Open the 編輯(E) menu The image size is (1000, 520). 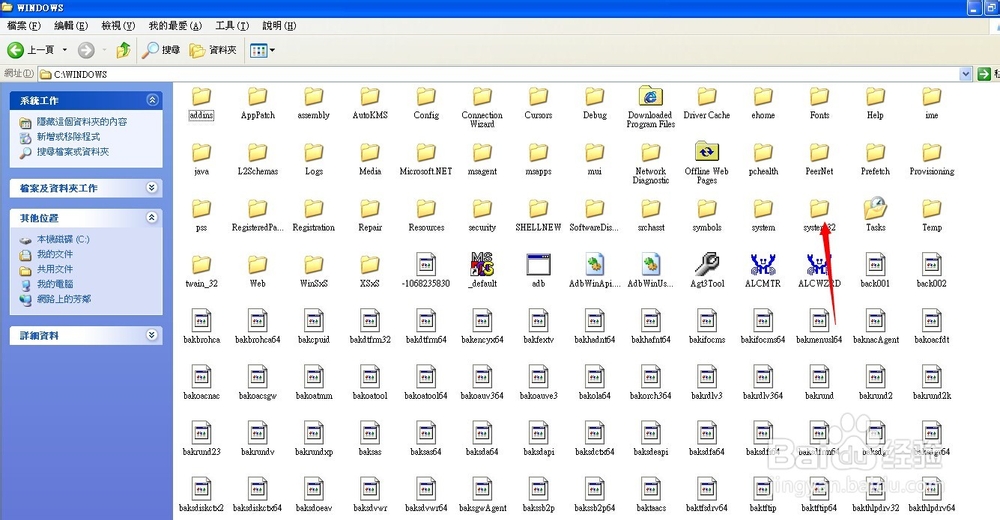click(71, 26)
